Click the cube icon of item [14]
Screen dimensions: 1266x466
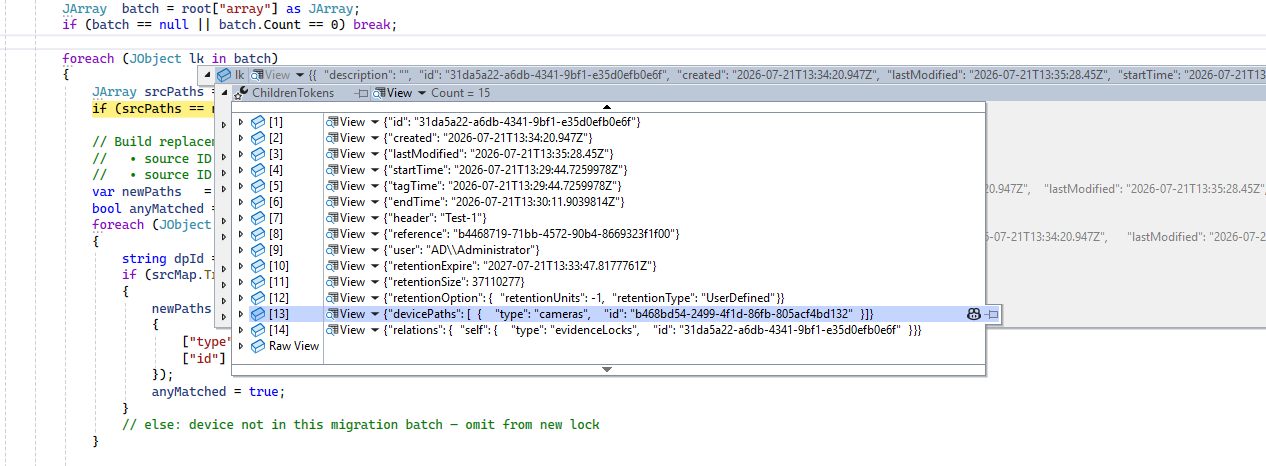click(258, 331)
